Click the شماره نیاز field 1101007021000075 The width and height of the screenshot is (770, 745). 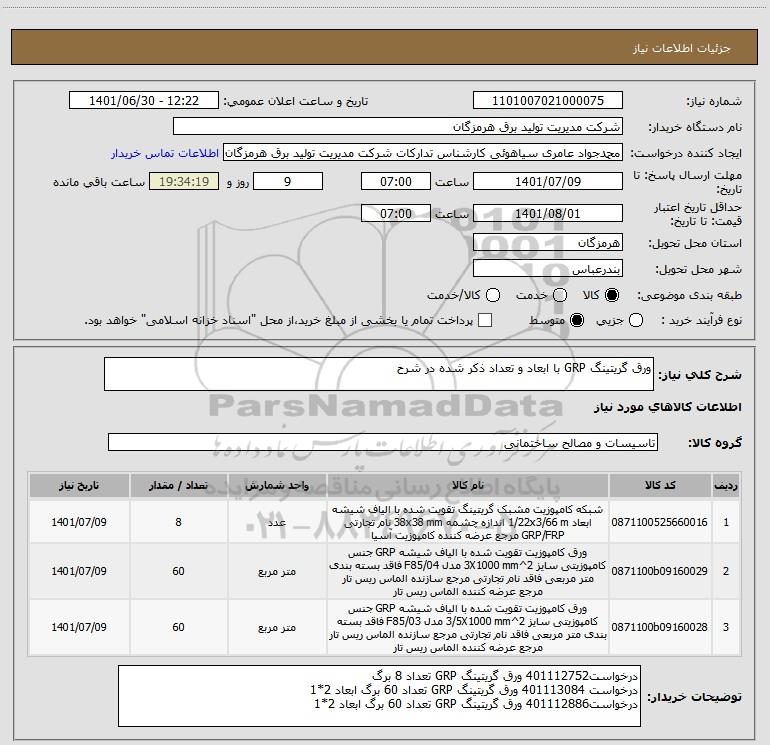[548, 101]
